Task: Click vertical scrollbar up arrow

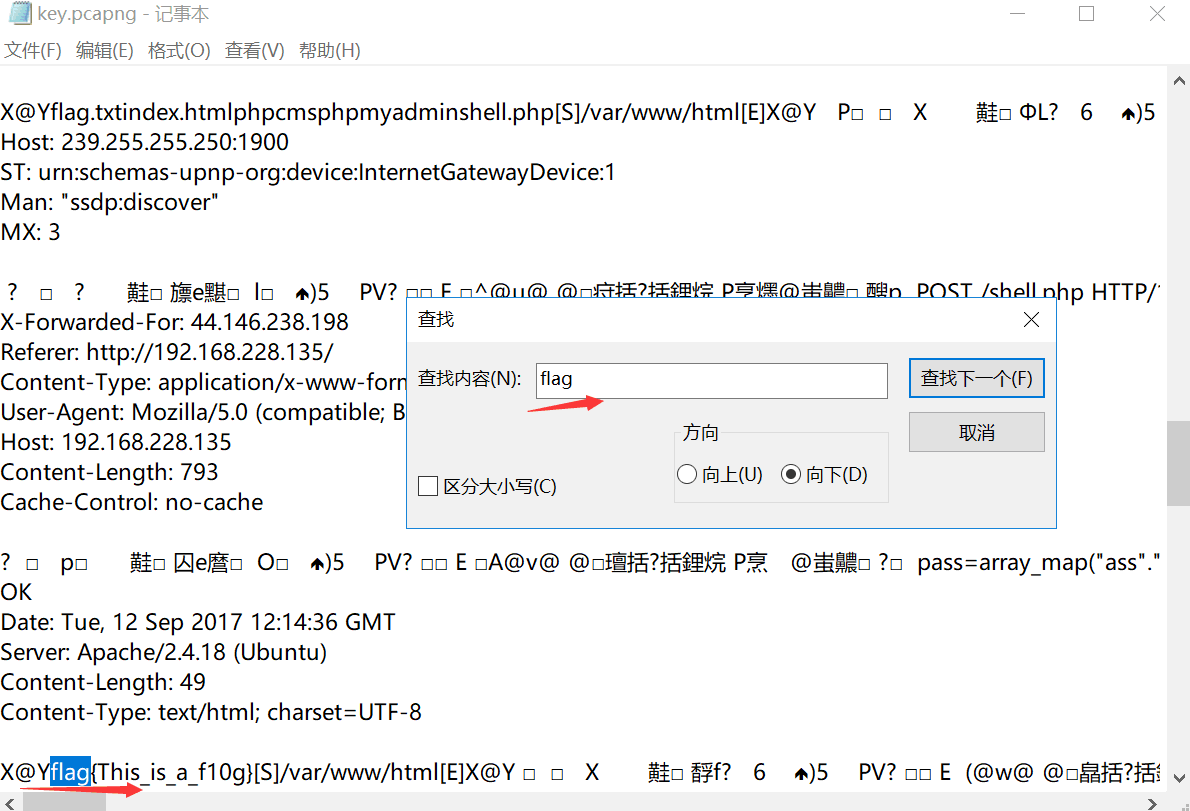Action: tap(1179, 80)
